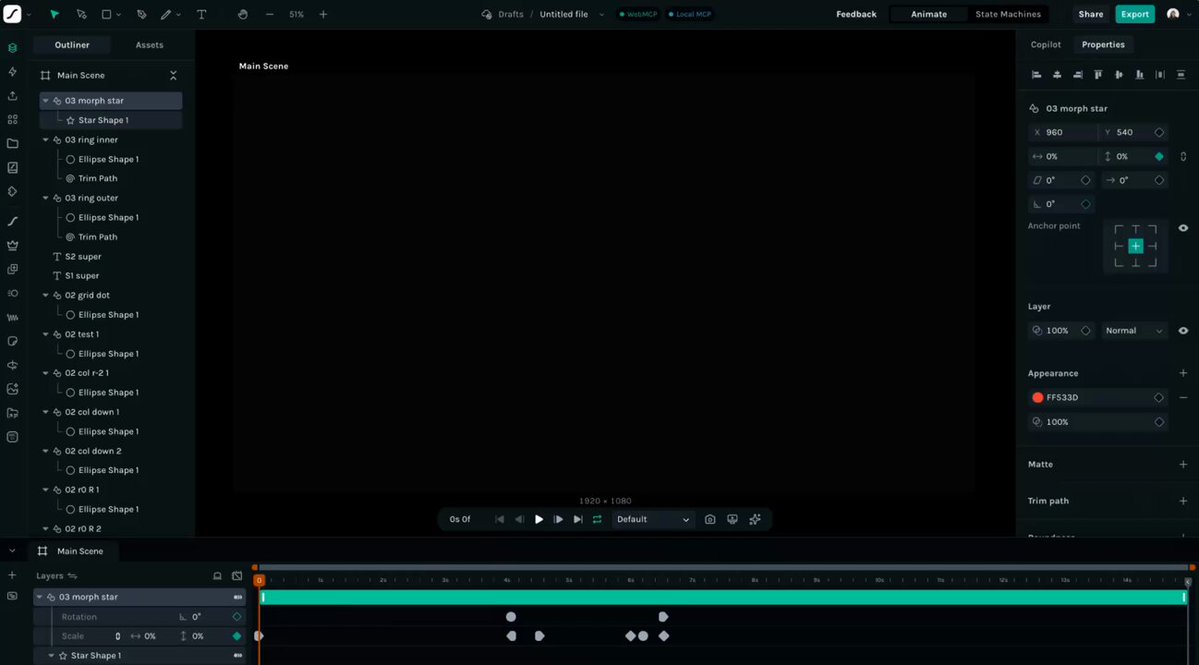
Task: Open the Drafts breadcrumb link
Action: point(510,15)
